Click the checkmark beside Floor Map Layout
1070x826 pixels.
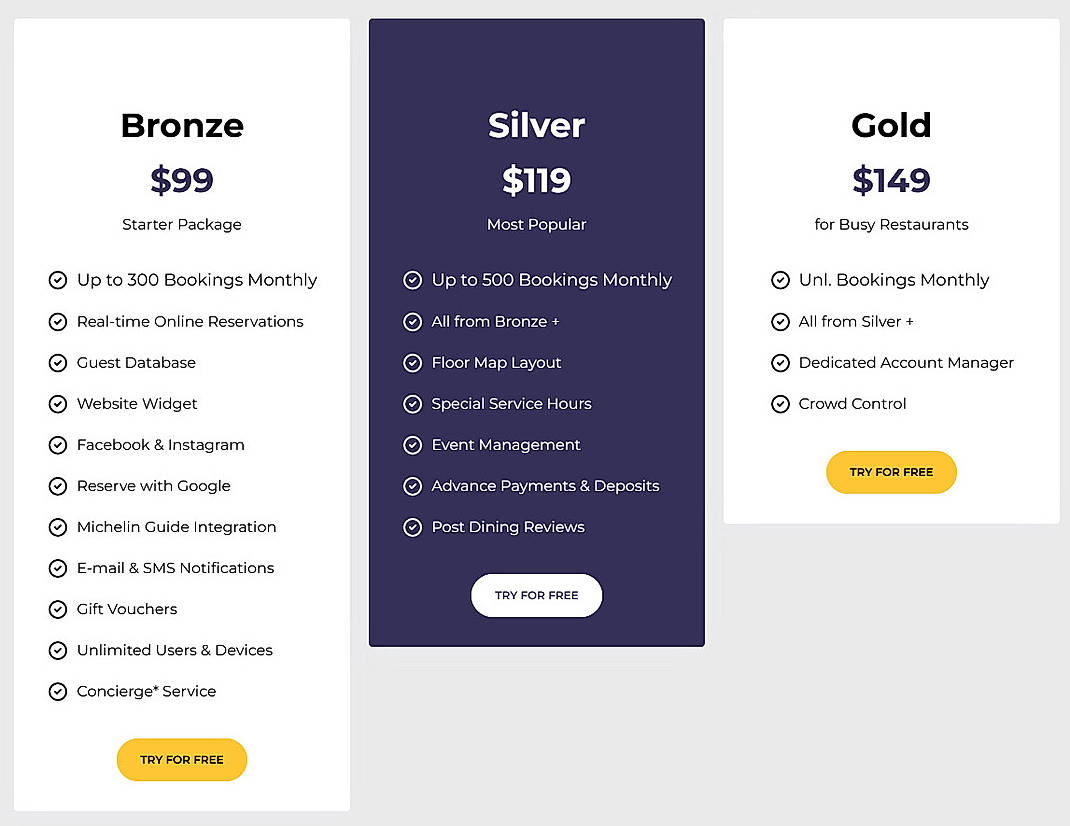[x=413, y=362]
